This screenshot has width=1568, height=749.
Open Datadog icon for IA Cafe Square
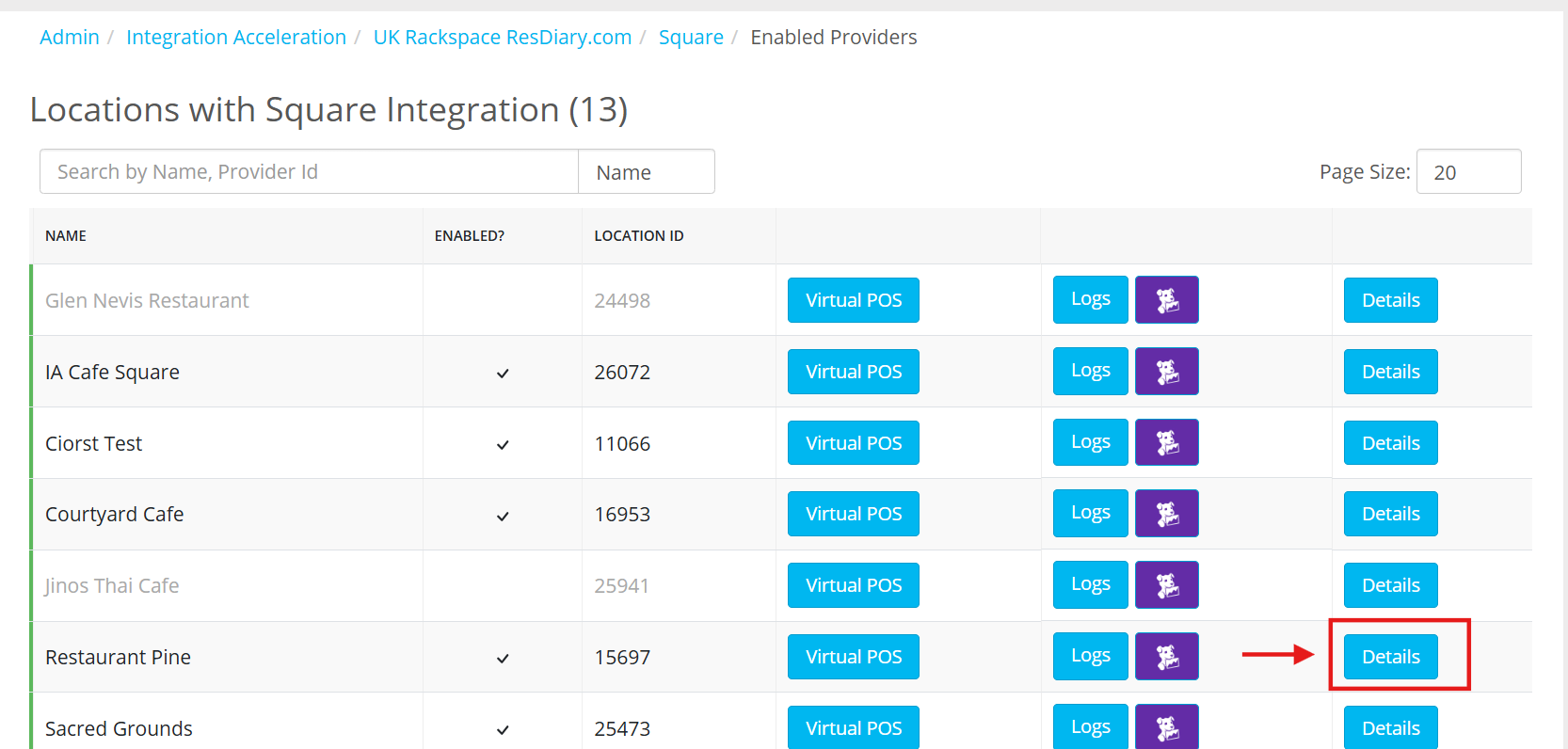(1167, 371)
